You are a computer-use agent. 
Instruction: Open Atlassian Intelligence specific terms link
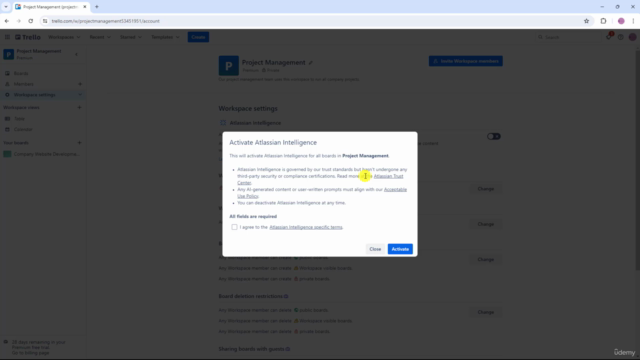pos(306,227)
